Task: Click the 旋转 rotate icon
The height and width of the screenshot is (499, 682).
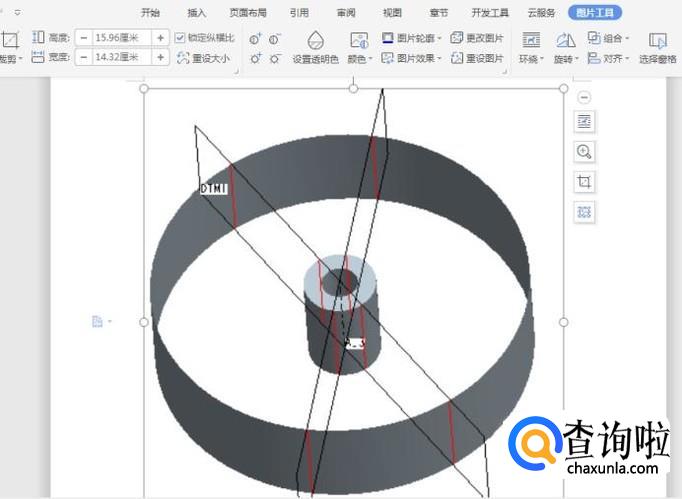Action: coord(566,46)
